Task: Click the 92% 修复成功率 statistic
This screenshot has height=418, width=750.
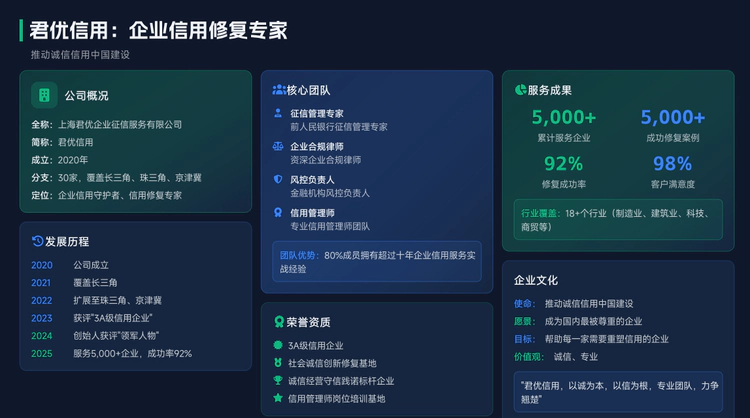Action: coord(563,170)
